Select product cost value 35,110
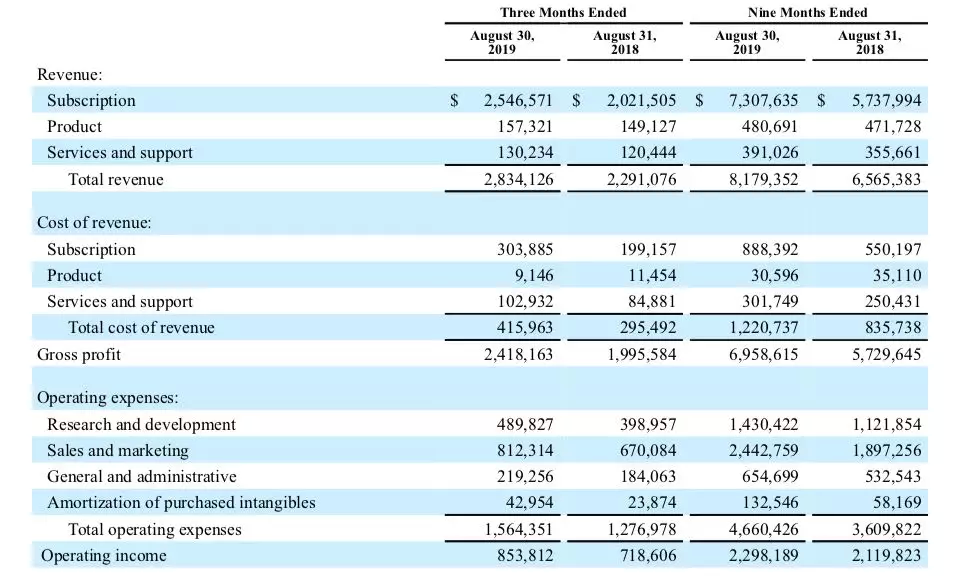Image resolution: width=964 pixels, height=583 pixels. (898, 276)
